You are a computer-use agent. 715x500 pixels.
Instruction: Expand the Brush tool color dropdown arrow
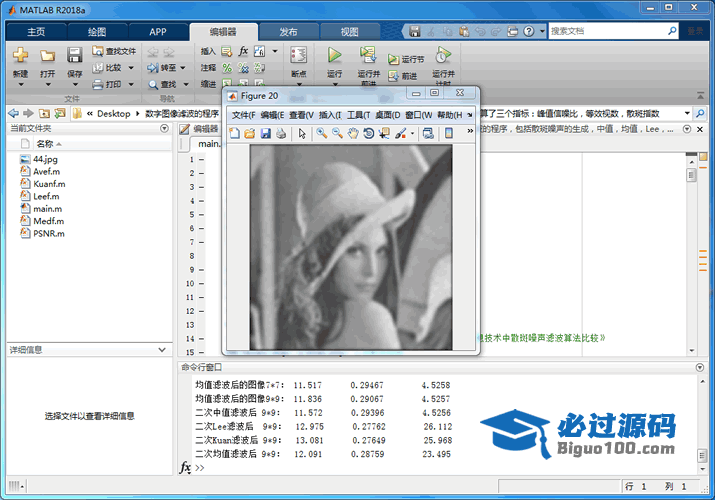(410, 133)
